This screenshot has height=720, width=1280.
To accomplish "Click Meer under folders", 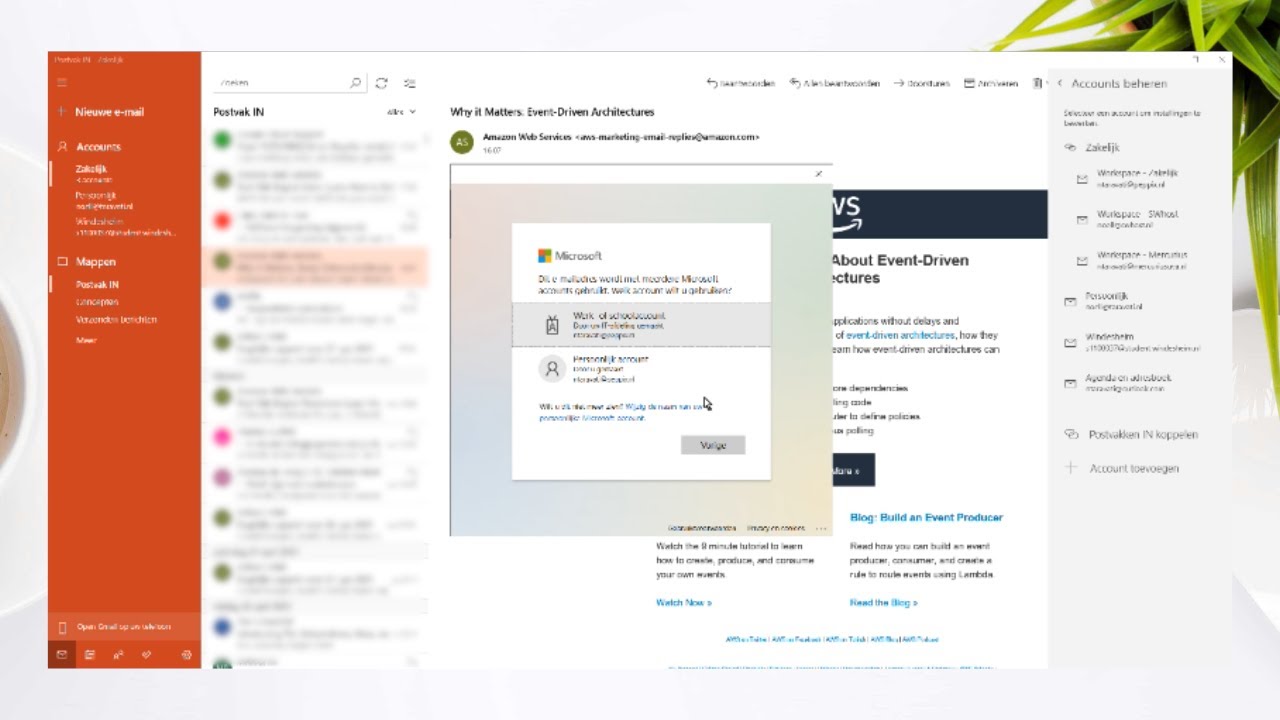I will pyautogui.click(x=86, y=341).
